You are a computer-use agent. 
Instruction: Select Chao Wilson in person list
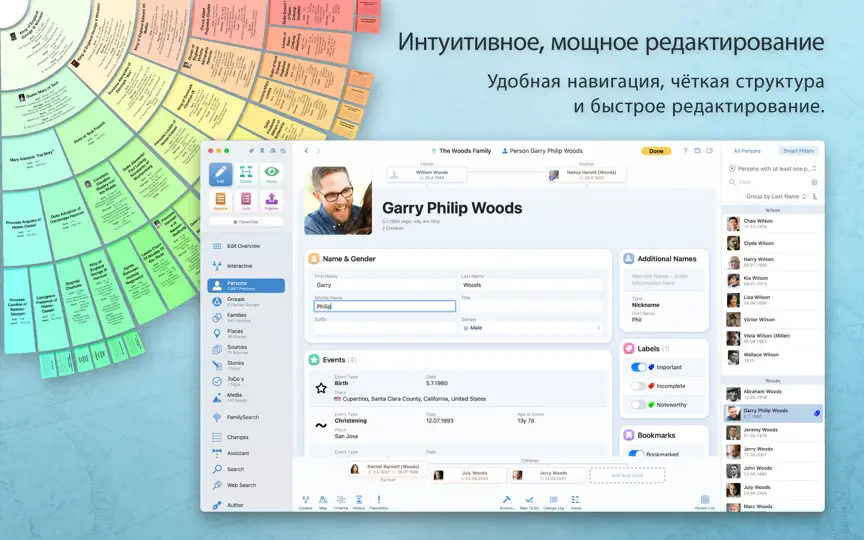click(773, 224)
